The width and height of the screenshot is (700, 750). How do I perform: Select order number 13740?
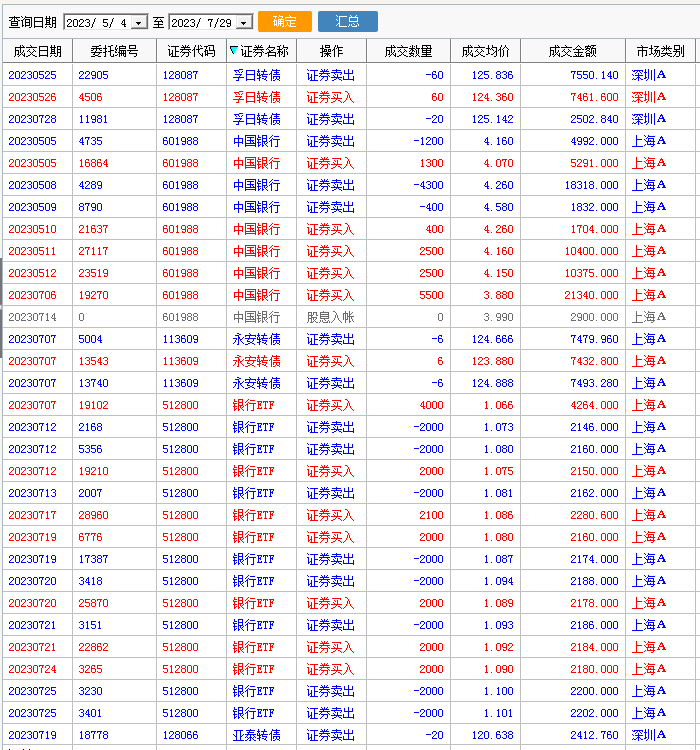coord(93,383)
